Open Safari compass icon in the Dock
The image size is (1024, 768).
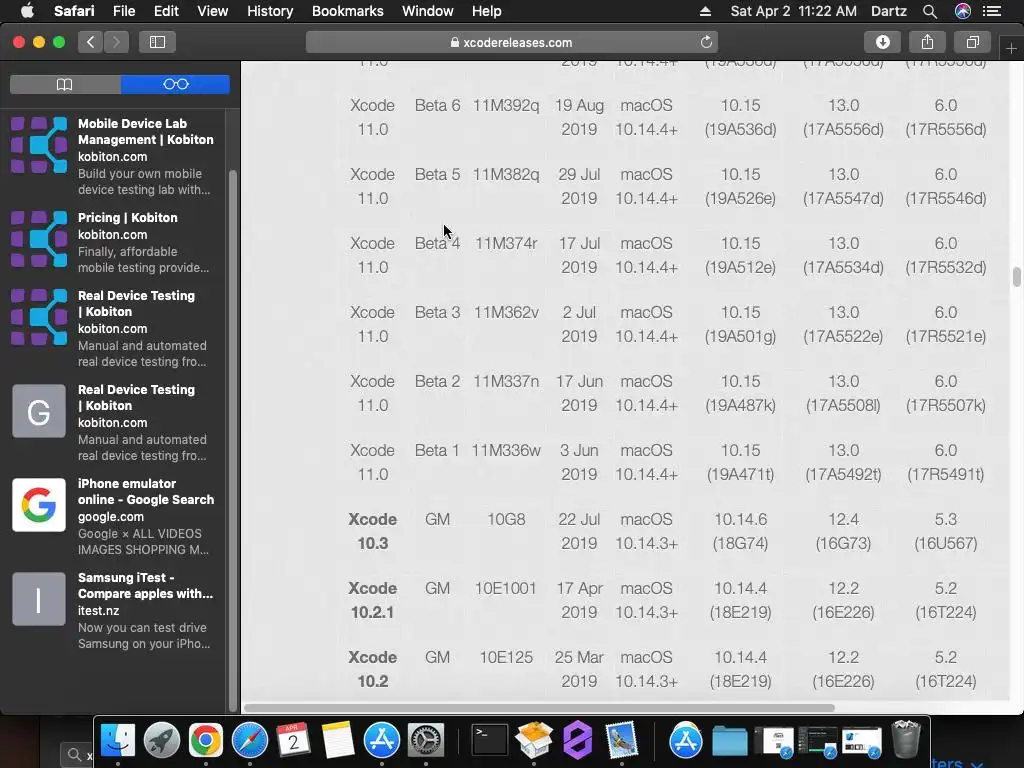pos(249,740)
